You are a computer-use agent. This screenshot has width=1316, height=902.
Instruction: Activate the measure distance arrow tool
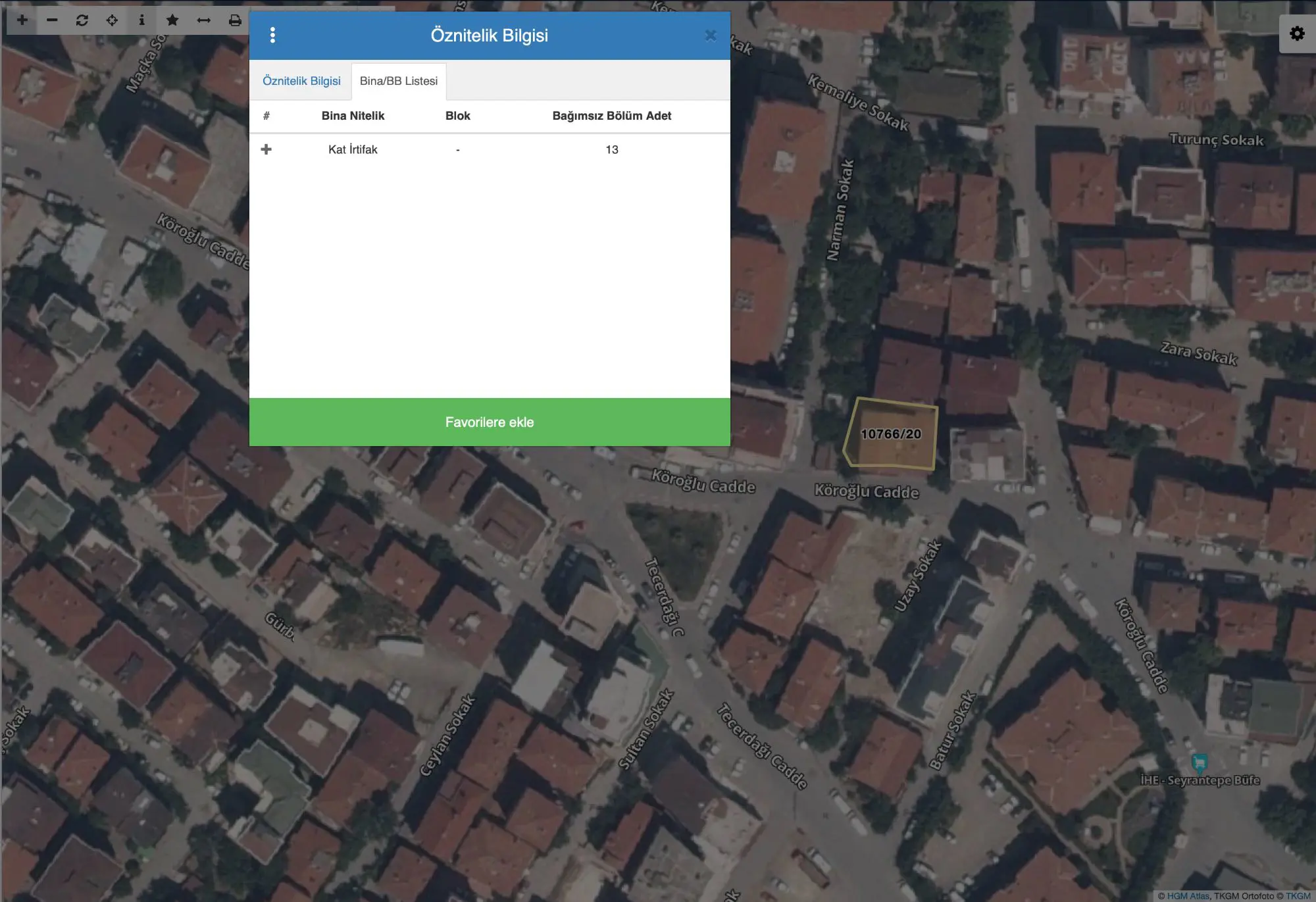point(203,20)
